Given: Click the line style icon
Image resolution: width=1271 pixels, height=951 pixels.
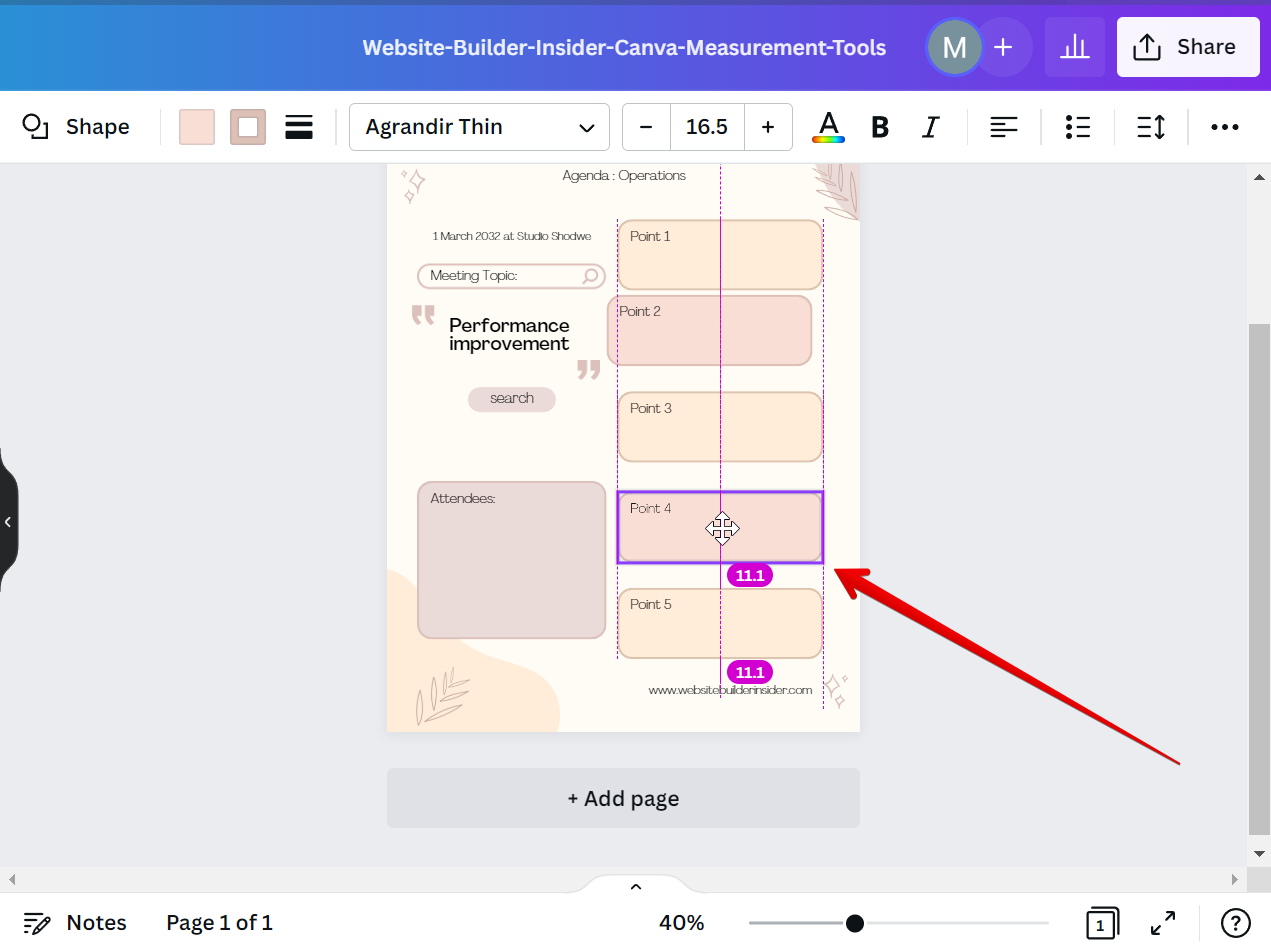Looking at the screenshot, I should point(298,127).
